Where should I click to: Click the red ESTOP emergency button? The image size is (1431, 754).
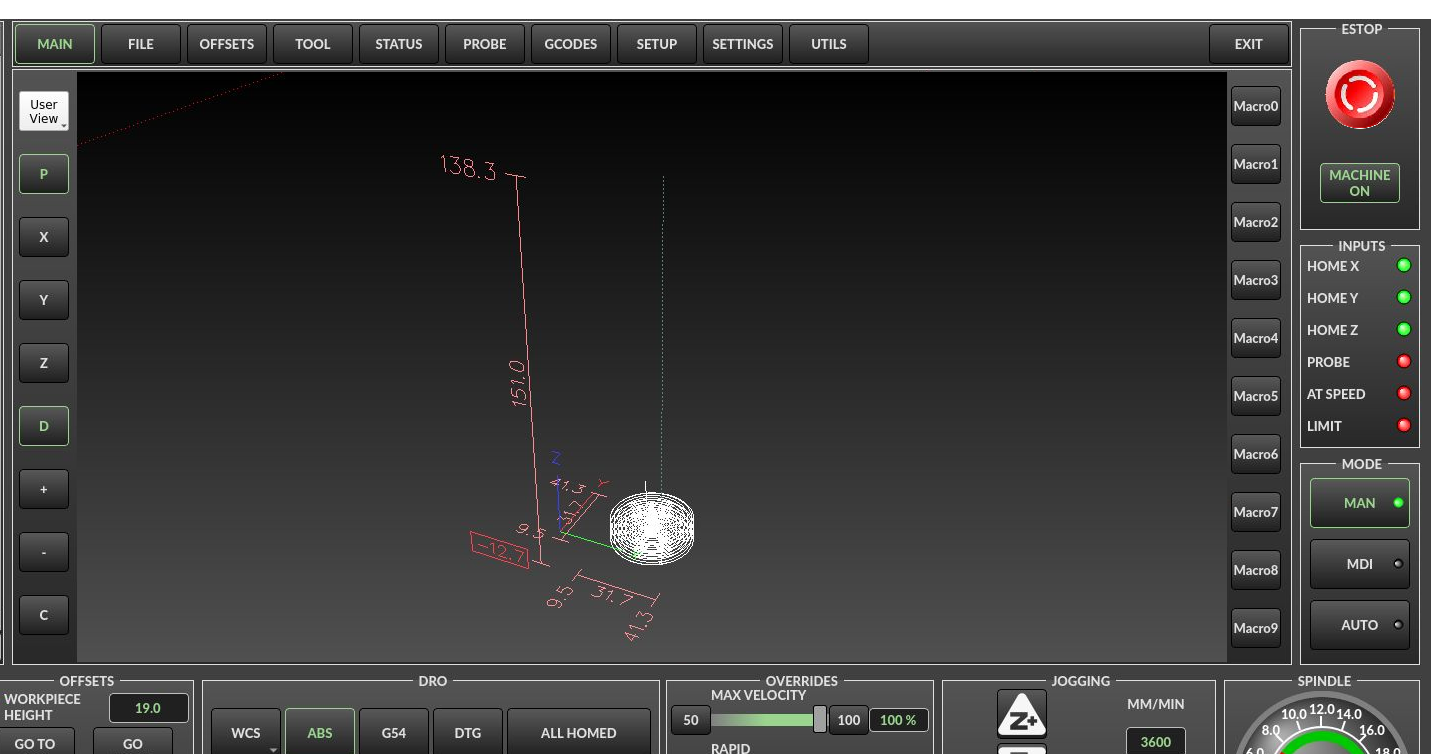click(x=1360, y=95)
